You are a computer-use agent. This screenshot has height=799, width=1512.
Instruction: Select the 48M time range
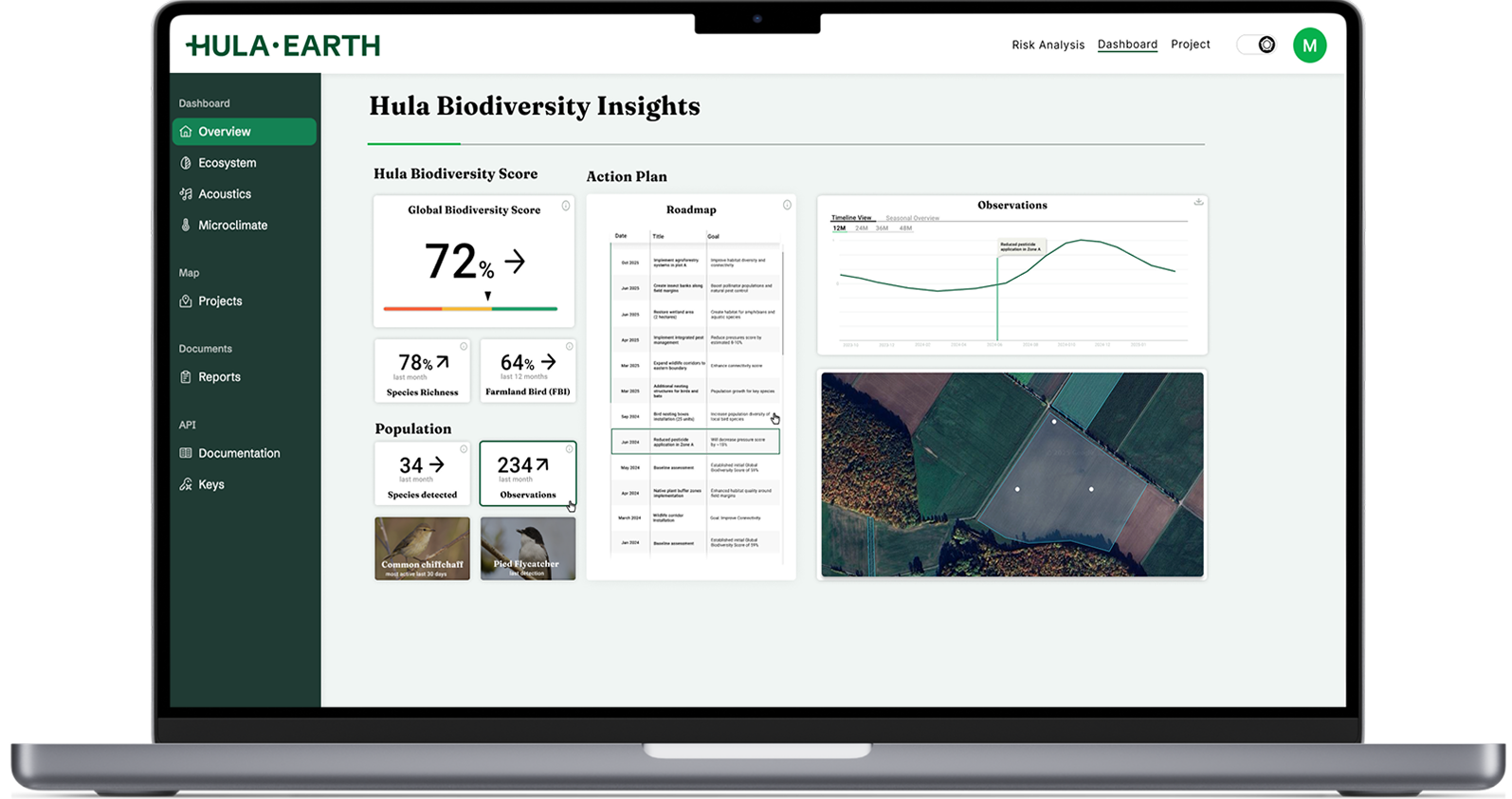click(x=905, y=228)
